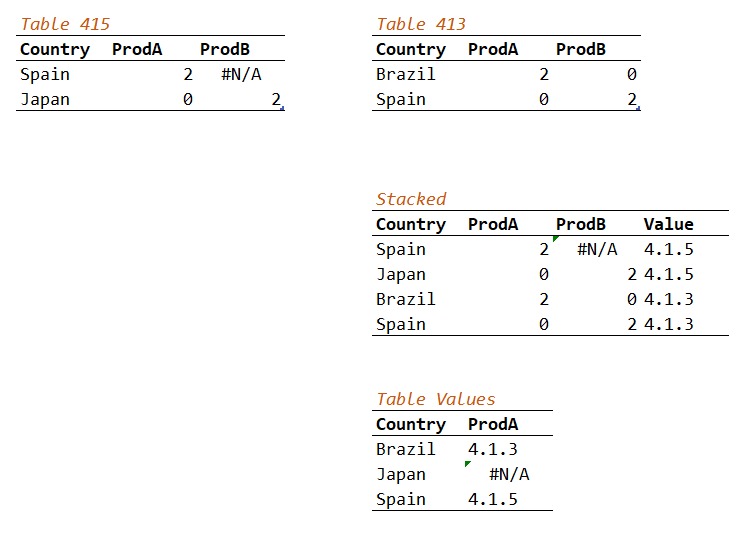Click the ProdA header in Table Values
This screenshot has width=744, height=543.
pyautogui.click(x=493, y=424)
